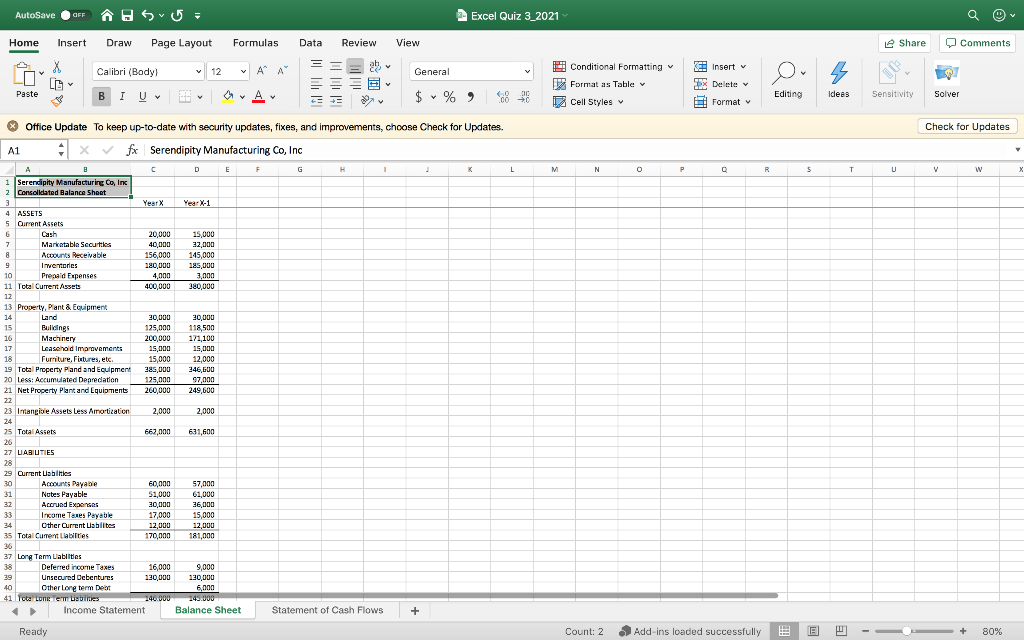Click the Undo arrow icon
The image size is (1024, 640).
click(148, 15)
